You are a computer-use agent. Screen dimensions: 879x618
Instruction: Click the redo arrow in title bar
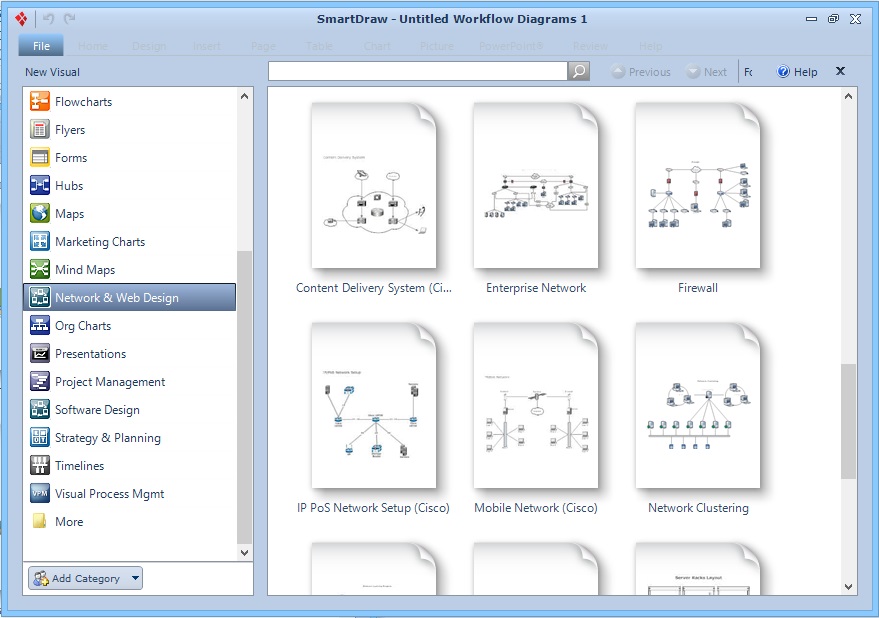pyautogui.click(x=70, y=19)
